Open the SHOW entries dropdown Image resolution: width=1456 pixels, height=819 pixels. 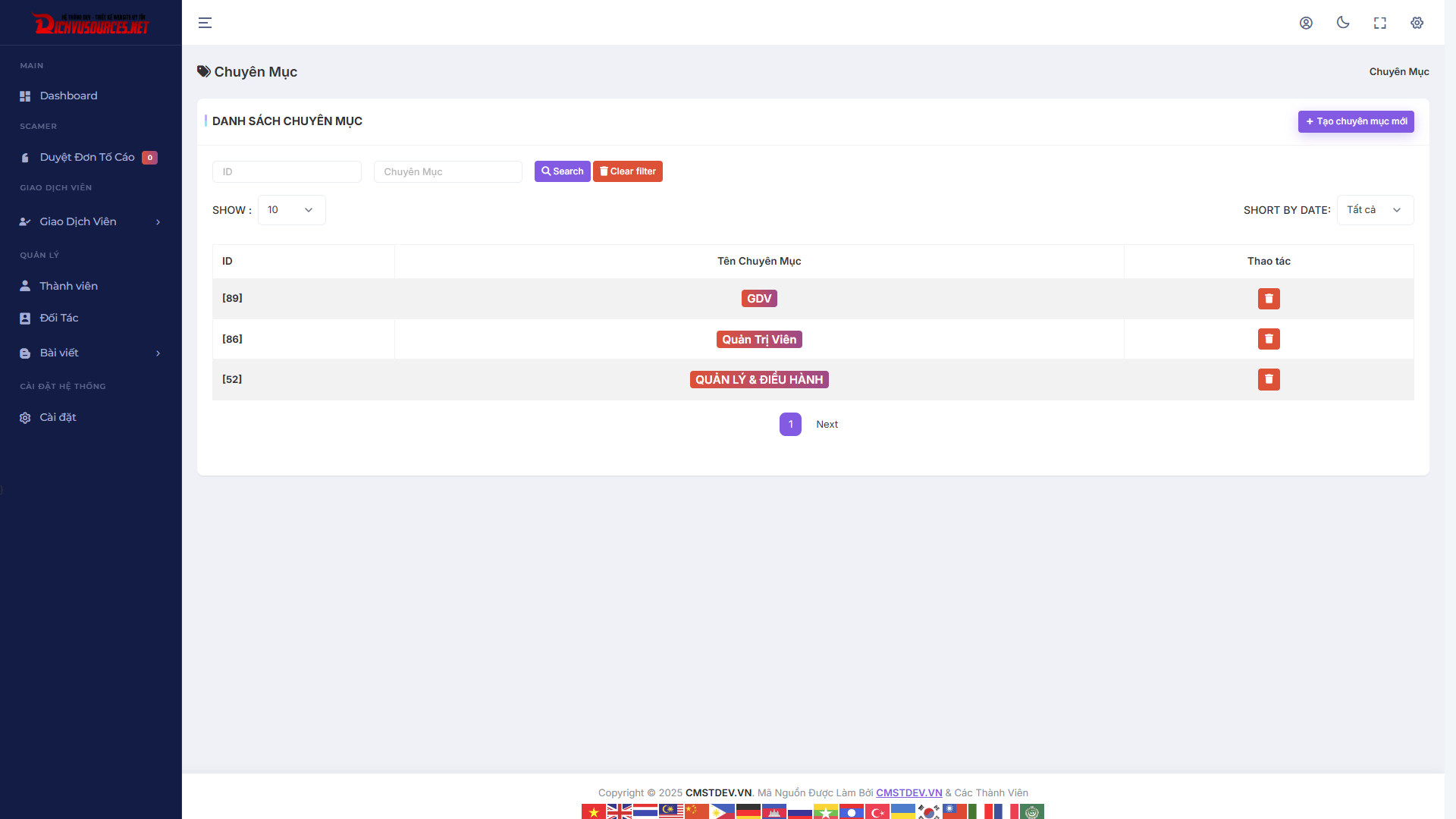(x=291, y=210)
